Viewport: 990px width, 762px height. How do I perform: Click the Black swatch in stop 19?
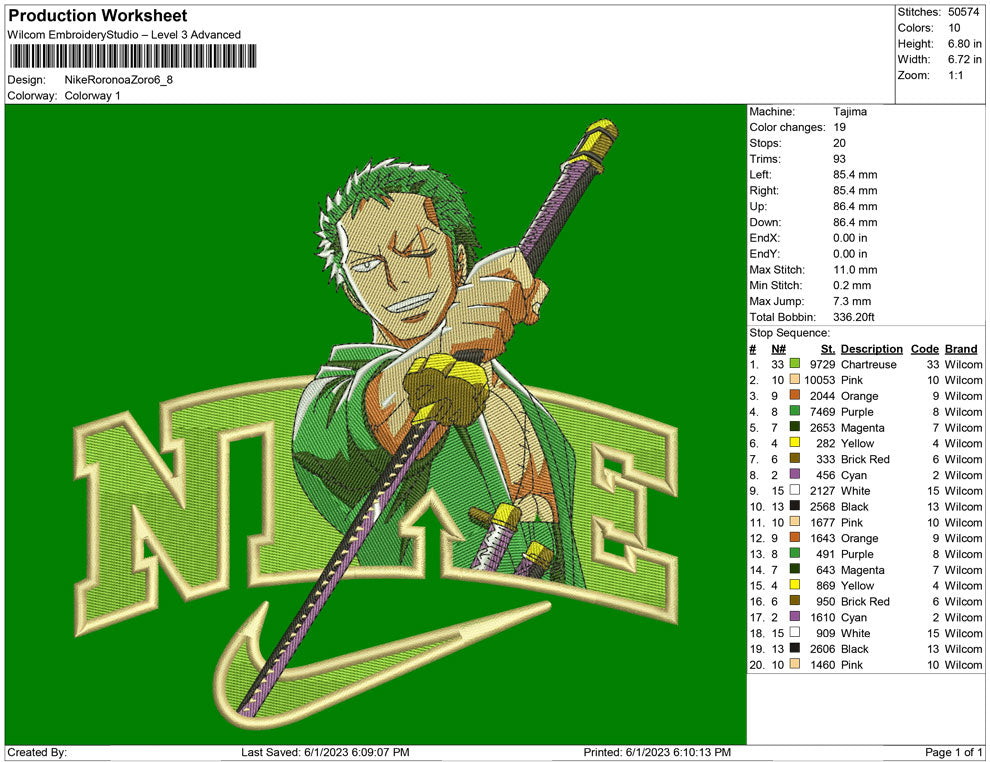click(794, 648)
